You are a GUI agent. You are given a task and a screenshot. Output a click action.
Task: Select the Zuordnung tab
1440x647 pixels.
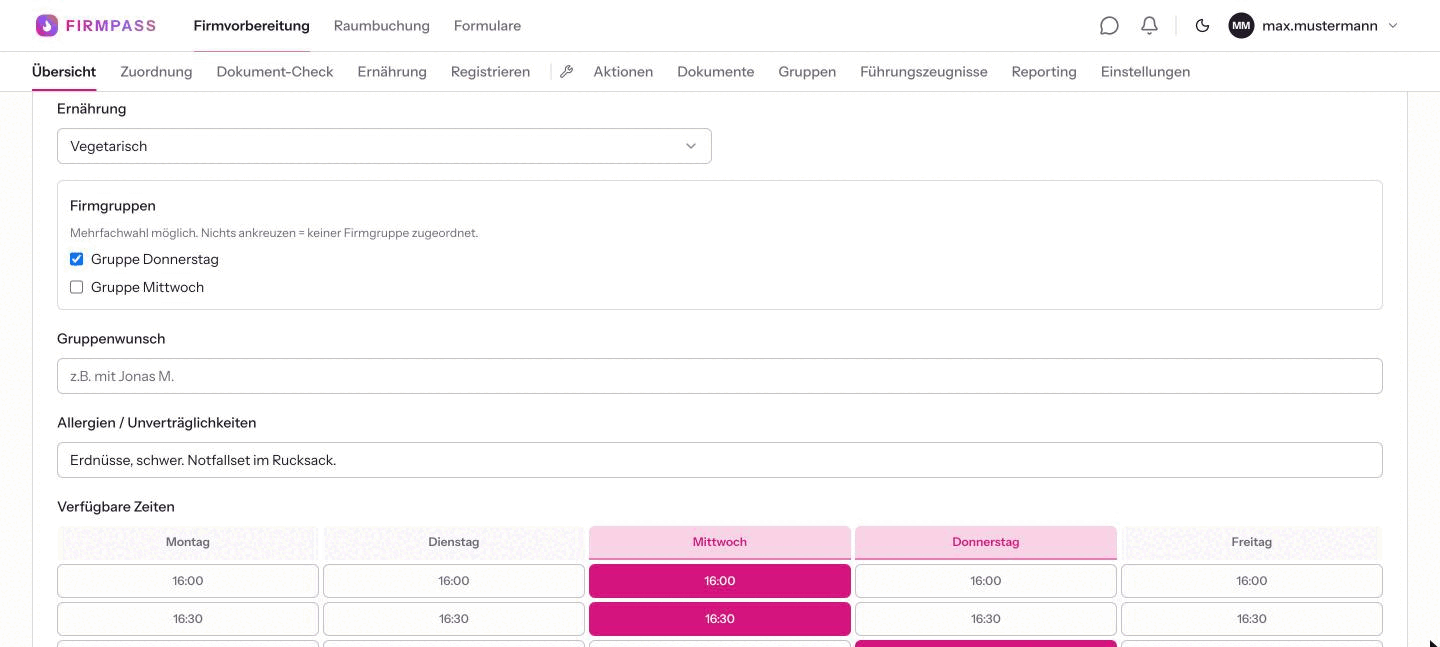tap(156, 72)
